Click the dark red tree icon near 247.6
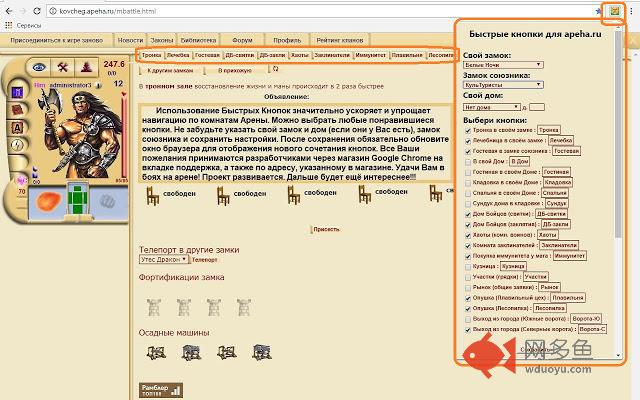The height and width of the screenshot is (400, 640). 86,67
